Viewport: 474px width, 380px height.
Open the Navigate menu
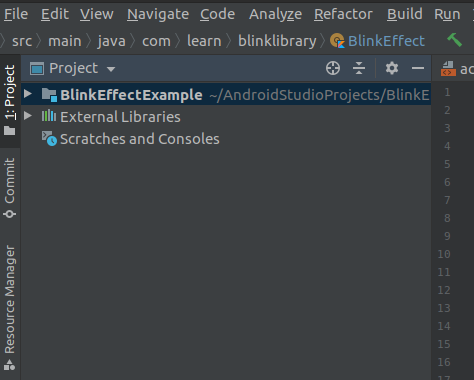pyautogui.click(x=158, y=14)
